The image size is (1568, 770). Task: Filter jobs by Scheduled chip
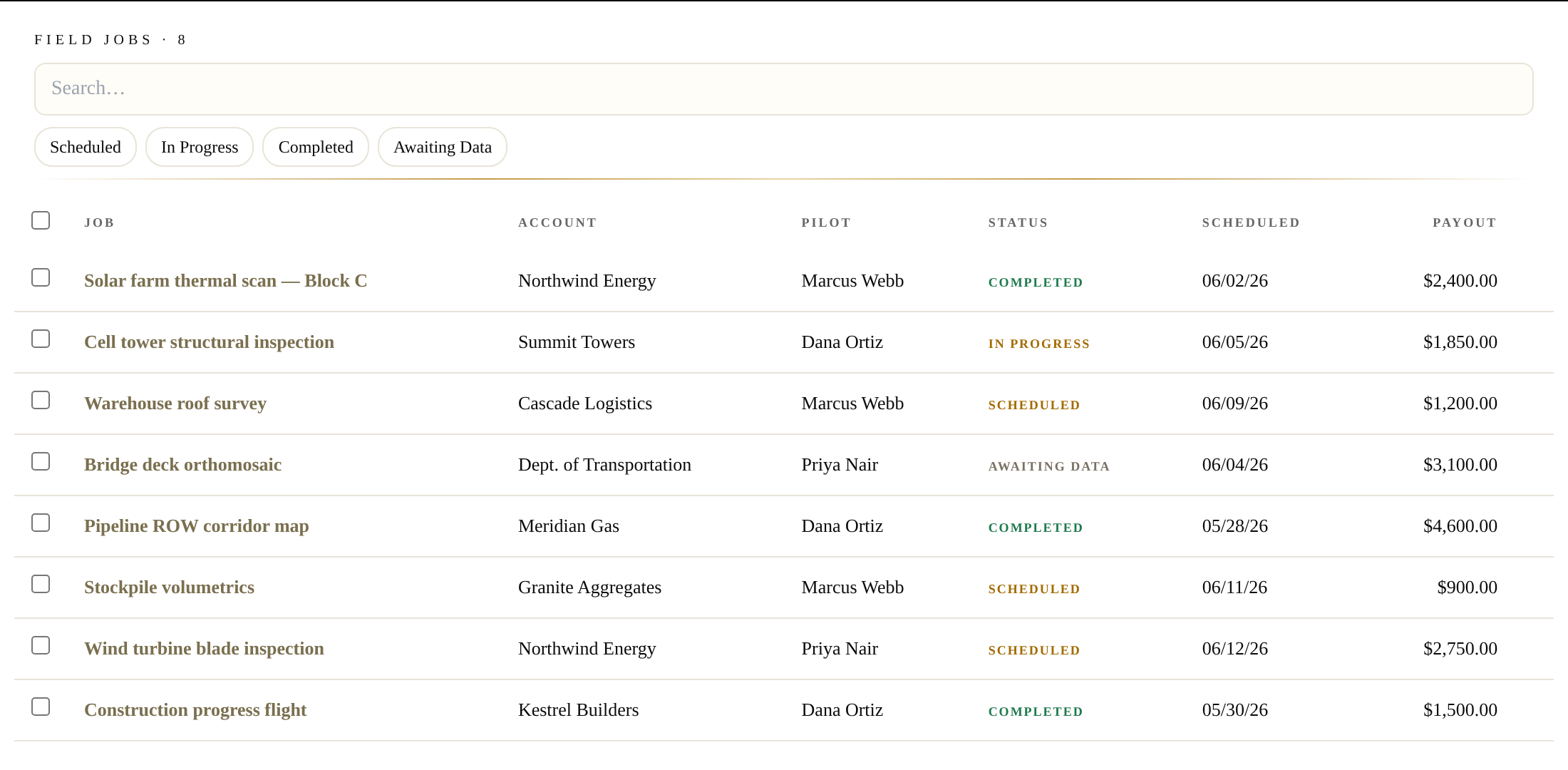pyautogui.click(x=86, y=147)
